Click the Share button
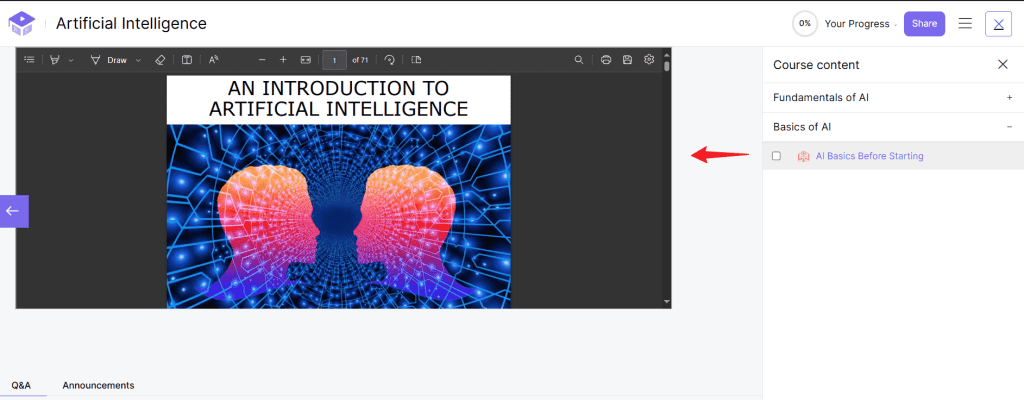 click(924, 24)
